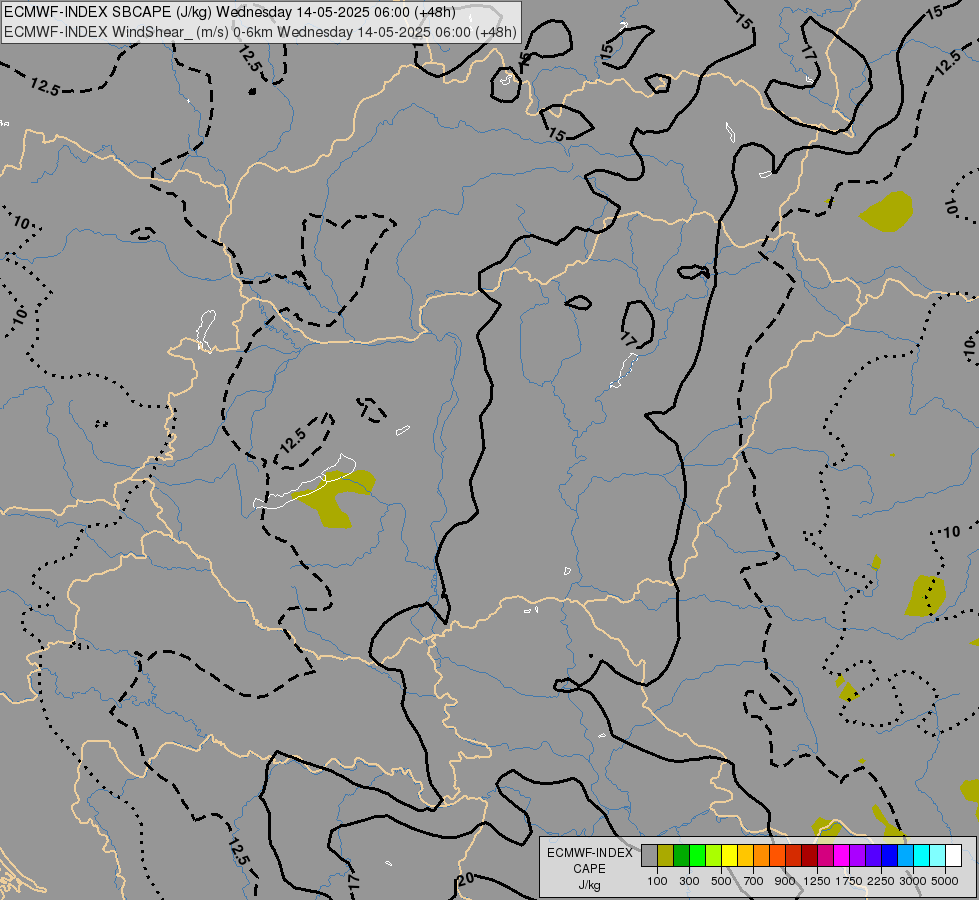Click the dark red legend swatch
Screen dimensions: 979x900
(x=810, y=856)
